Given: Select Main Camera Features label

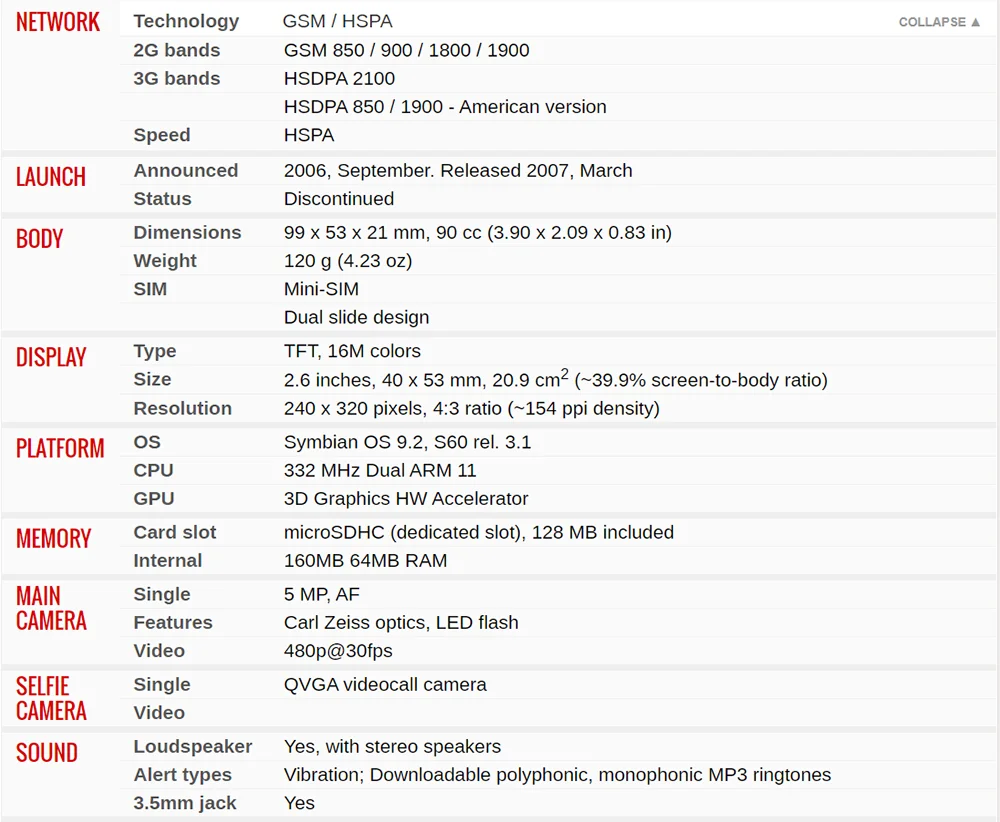Looking at the screenshot, I should (x=173, y=622).
